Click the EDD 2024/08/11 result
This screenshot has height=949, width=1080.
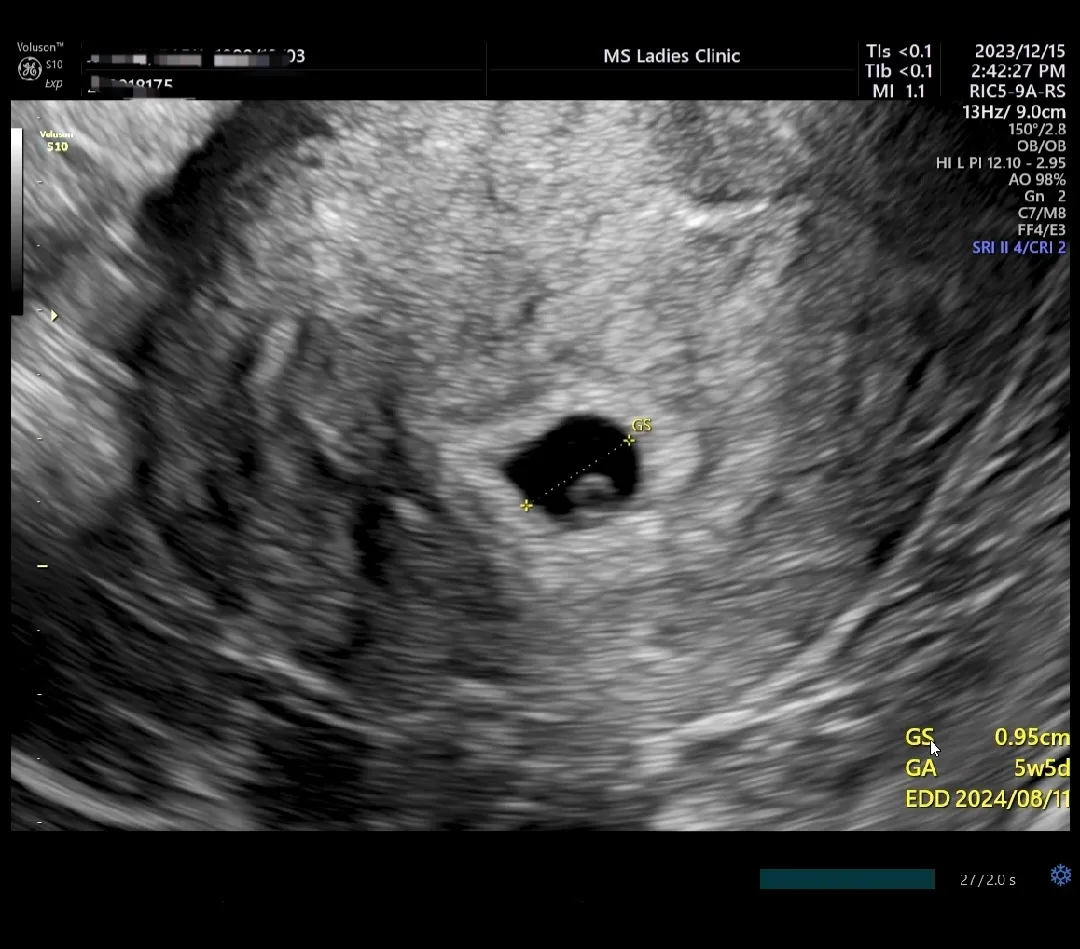click(987, 799)
